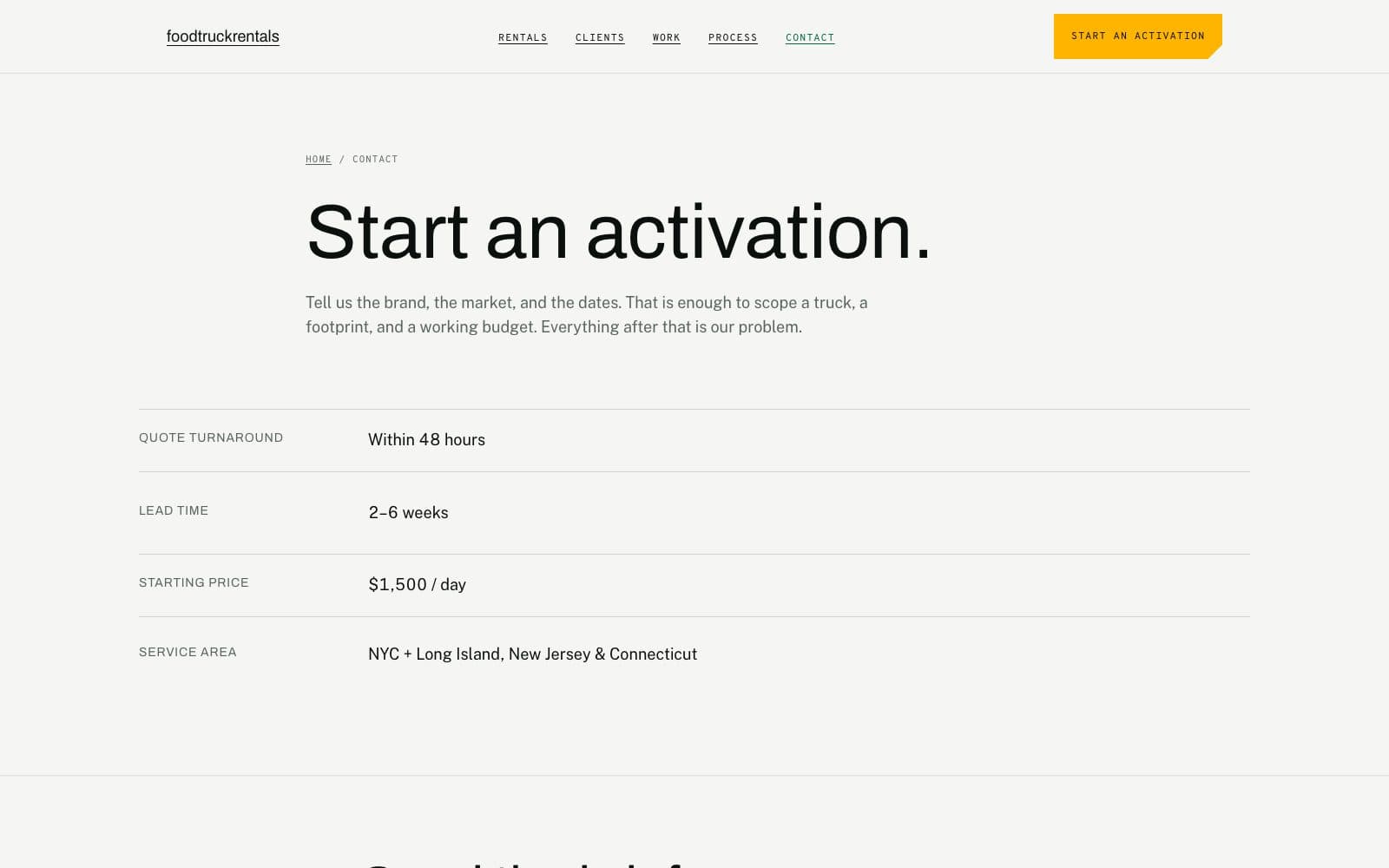Select the '$1,500 / day' value
Viewport: 1389px width, 868px height.
point(417,585)
